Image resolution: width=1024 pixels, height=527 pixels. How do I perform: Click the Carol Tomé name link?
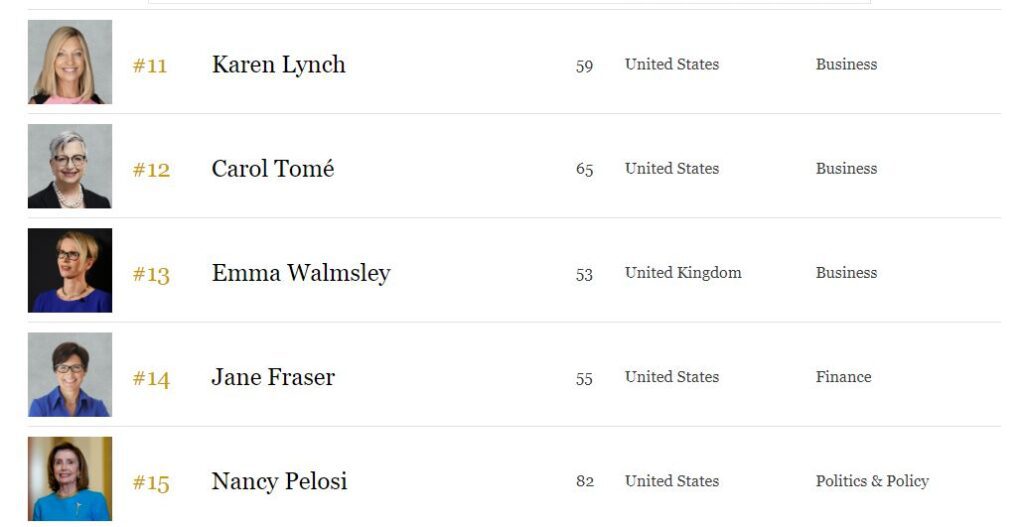point(273,168)
